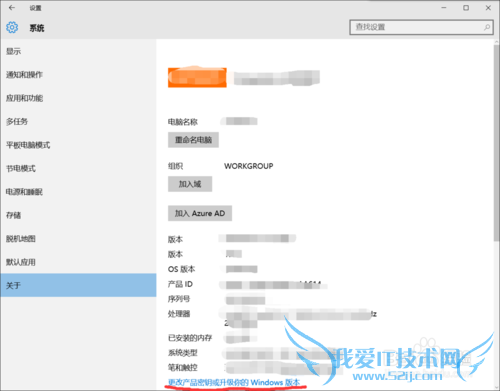Select the 关于 sidebar item
The image size is (500, 391).
click(x=78, y=285)
